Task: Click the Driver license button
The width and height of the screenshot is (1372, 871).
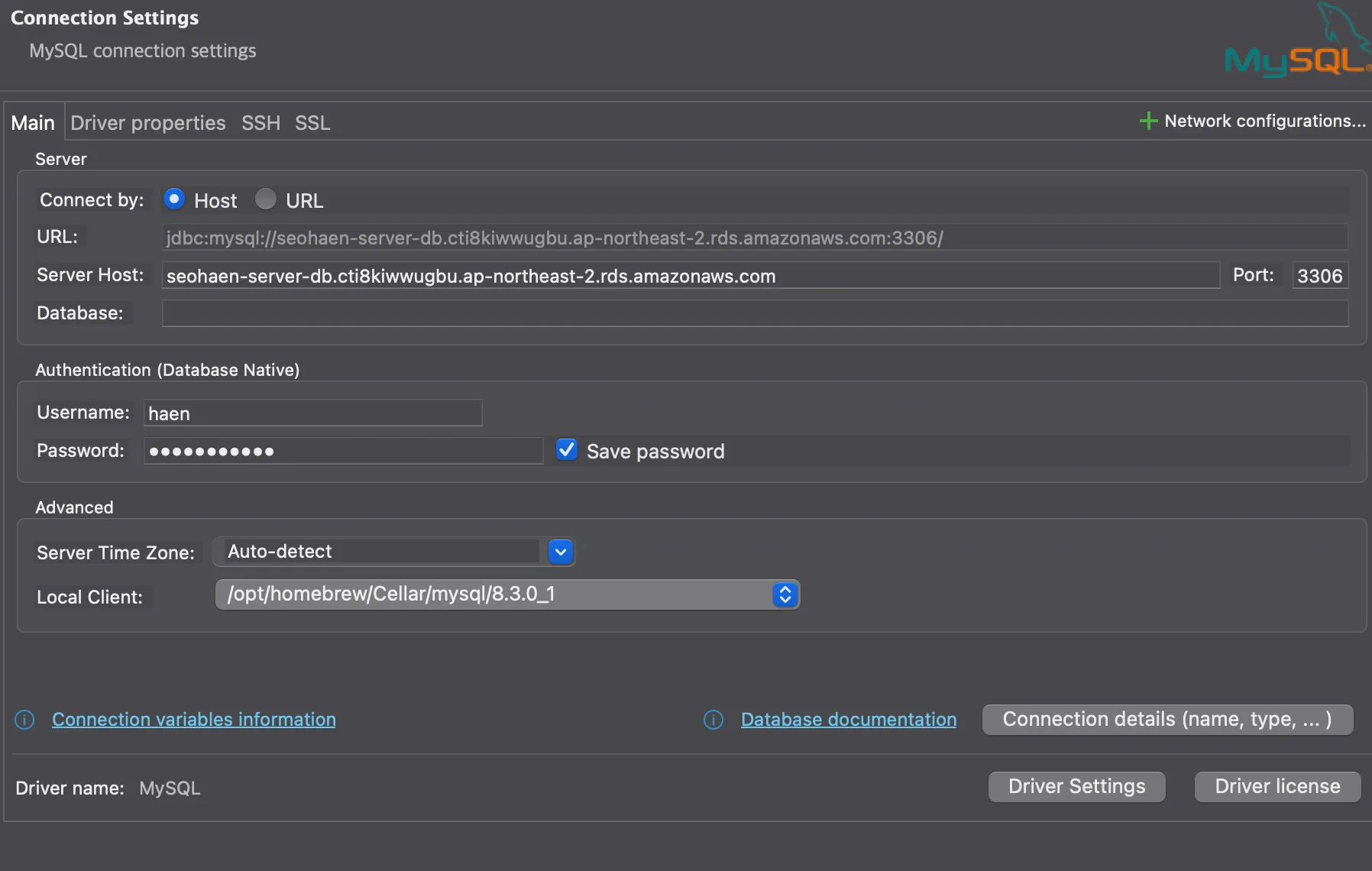Action: pos(1278,786)
